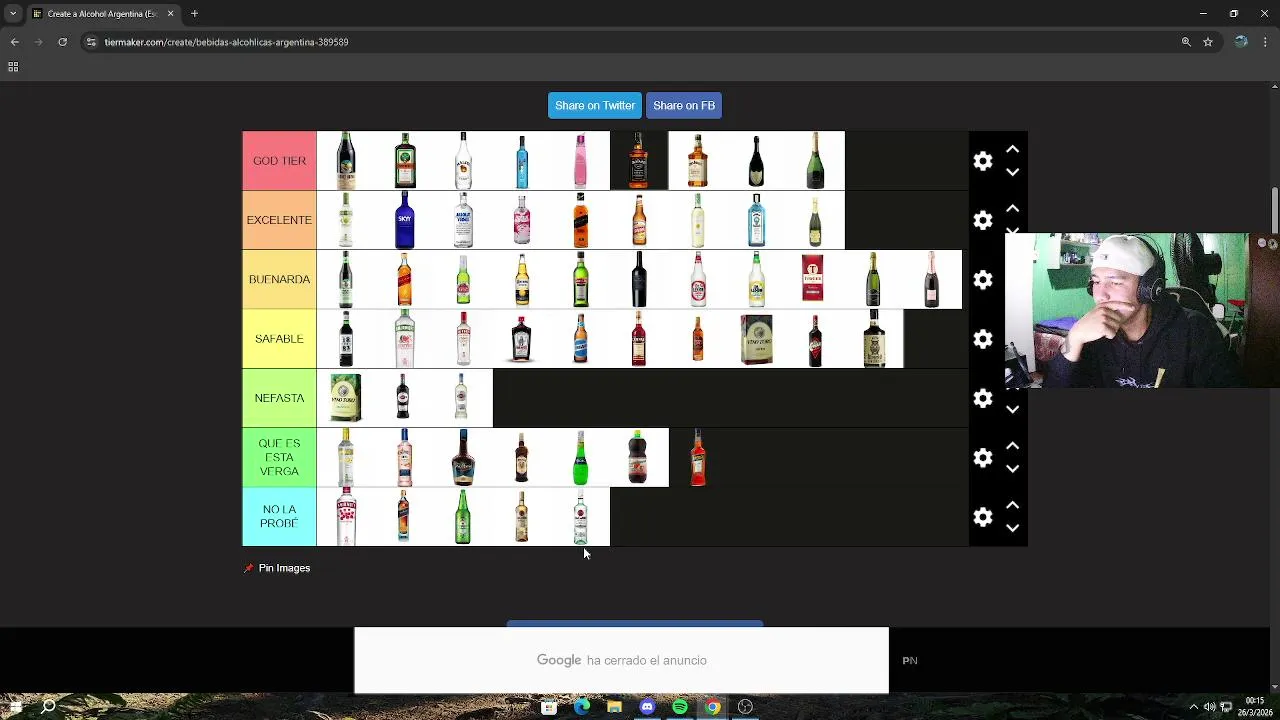Share the tier list on Twitter

pyautogui.click(x=595, y=105)
